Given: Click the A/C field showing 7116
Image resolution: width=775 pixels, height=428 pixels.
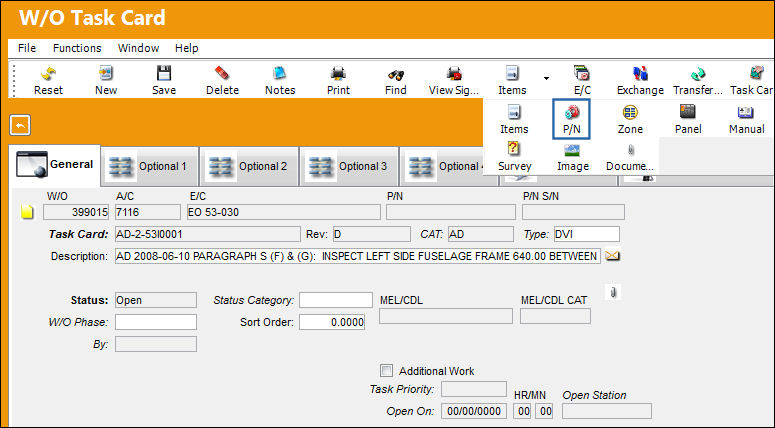Looking at the screenshot, I should point(148,212).
